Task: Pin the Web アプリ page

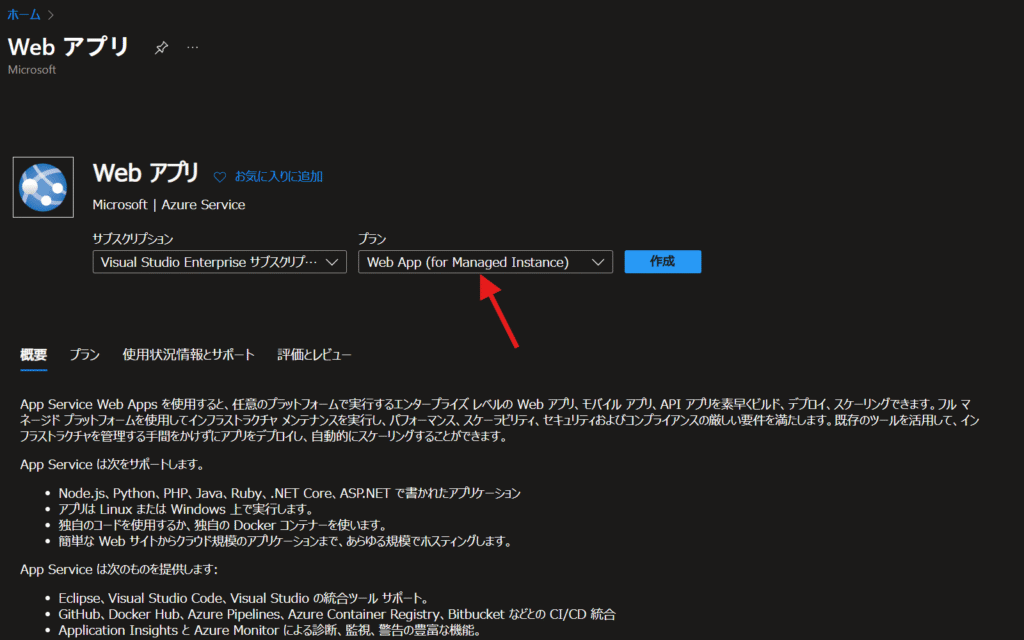Action: tap(161, 48)
